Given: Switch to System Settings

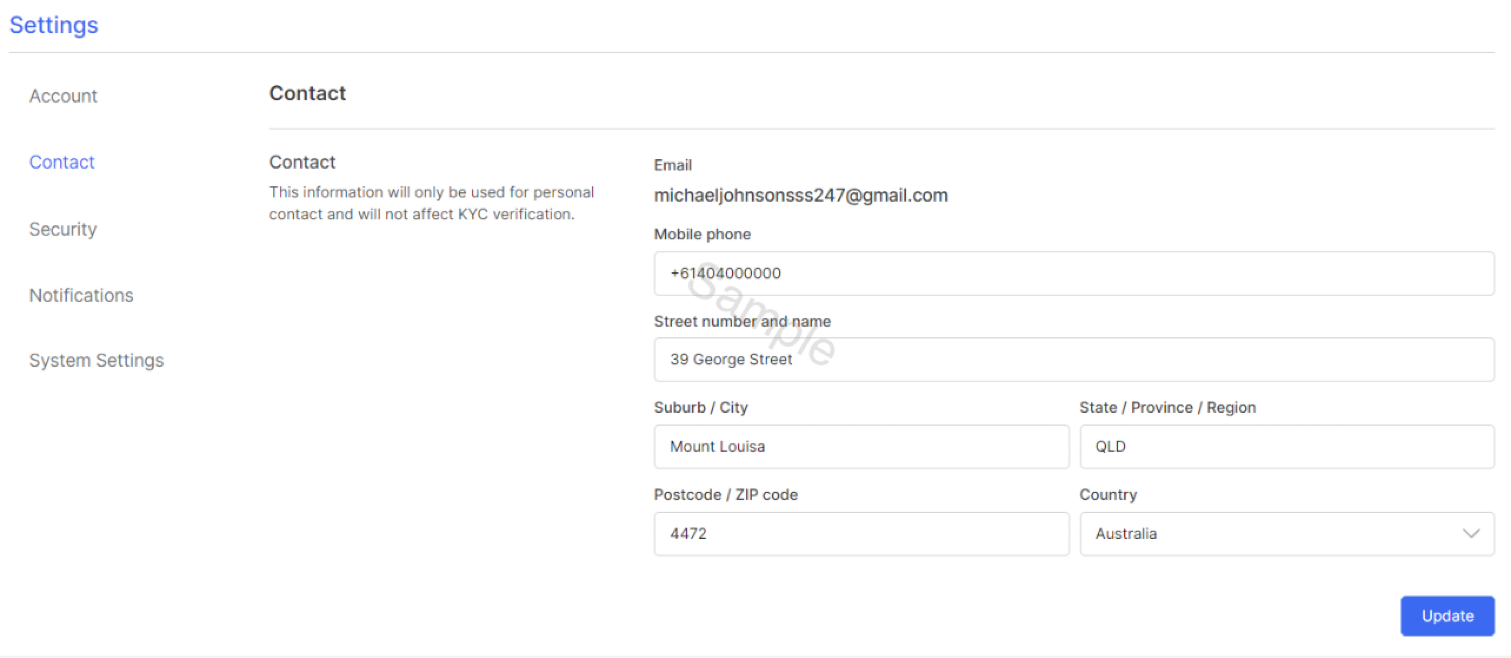Looking at the screenshot, I should tap(96, 361).
